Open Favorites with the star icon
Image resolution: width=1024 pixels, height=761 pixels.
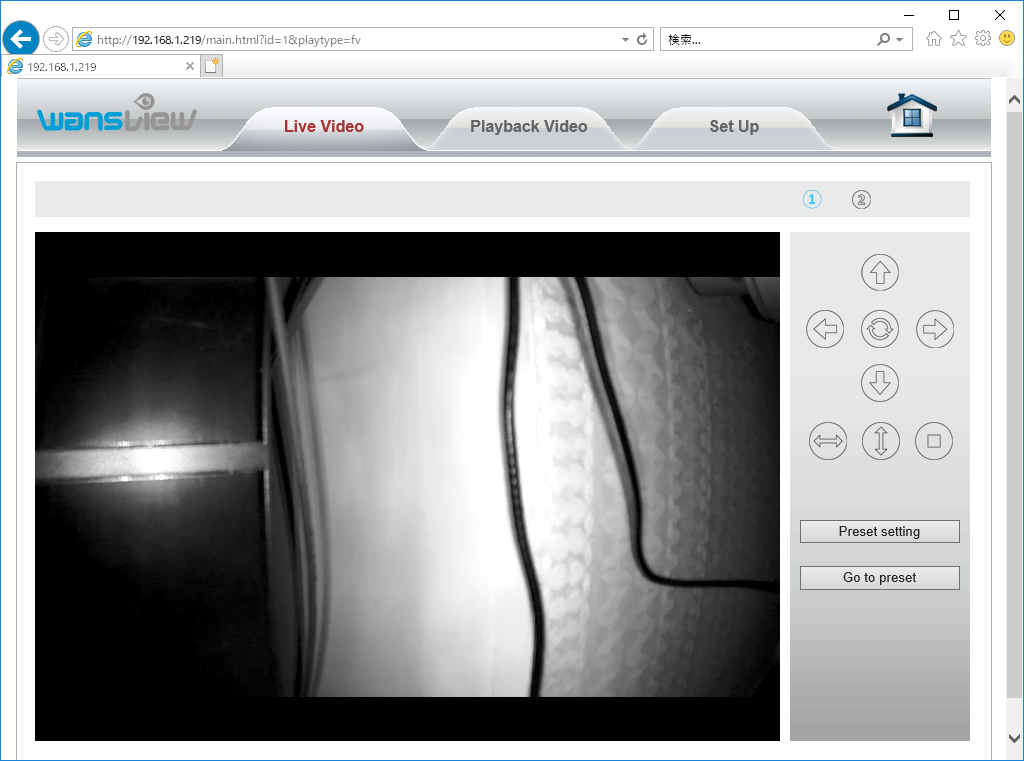point(958,39)
